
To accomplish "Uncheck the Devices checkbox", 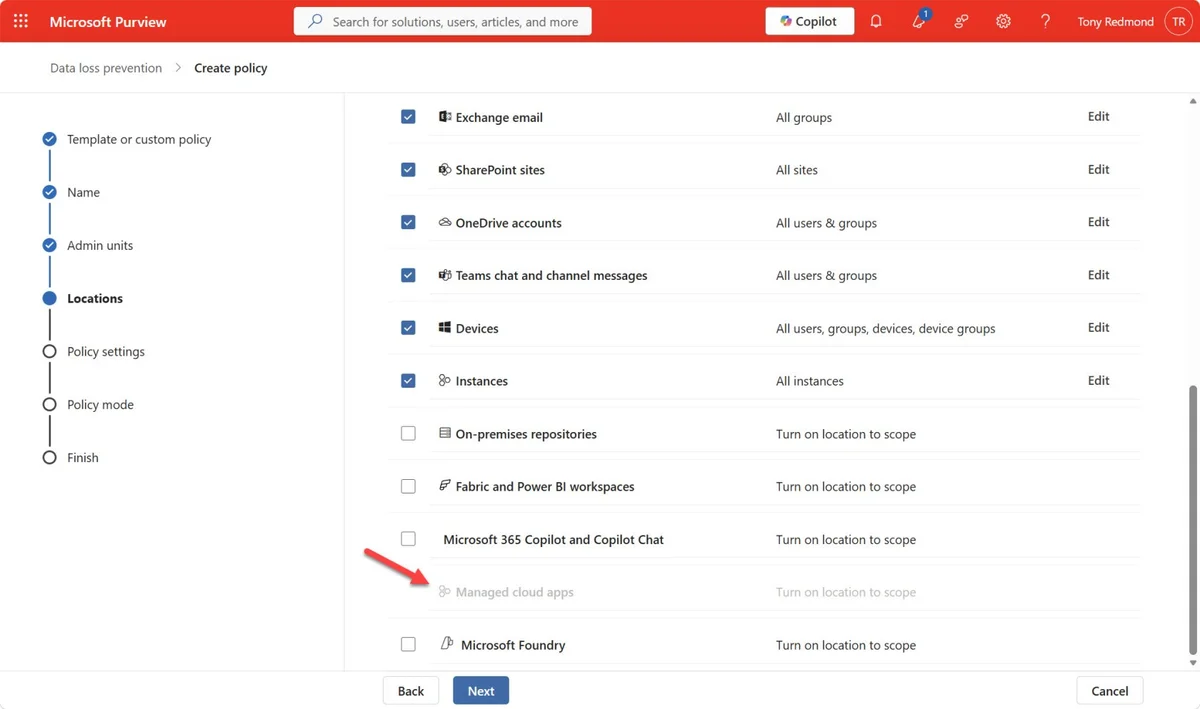I will point(408,328).
